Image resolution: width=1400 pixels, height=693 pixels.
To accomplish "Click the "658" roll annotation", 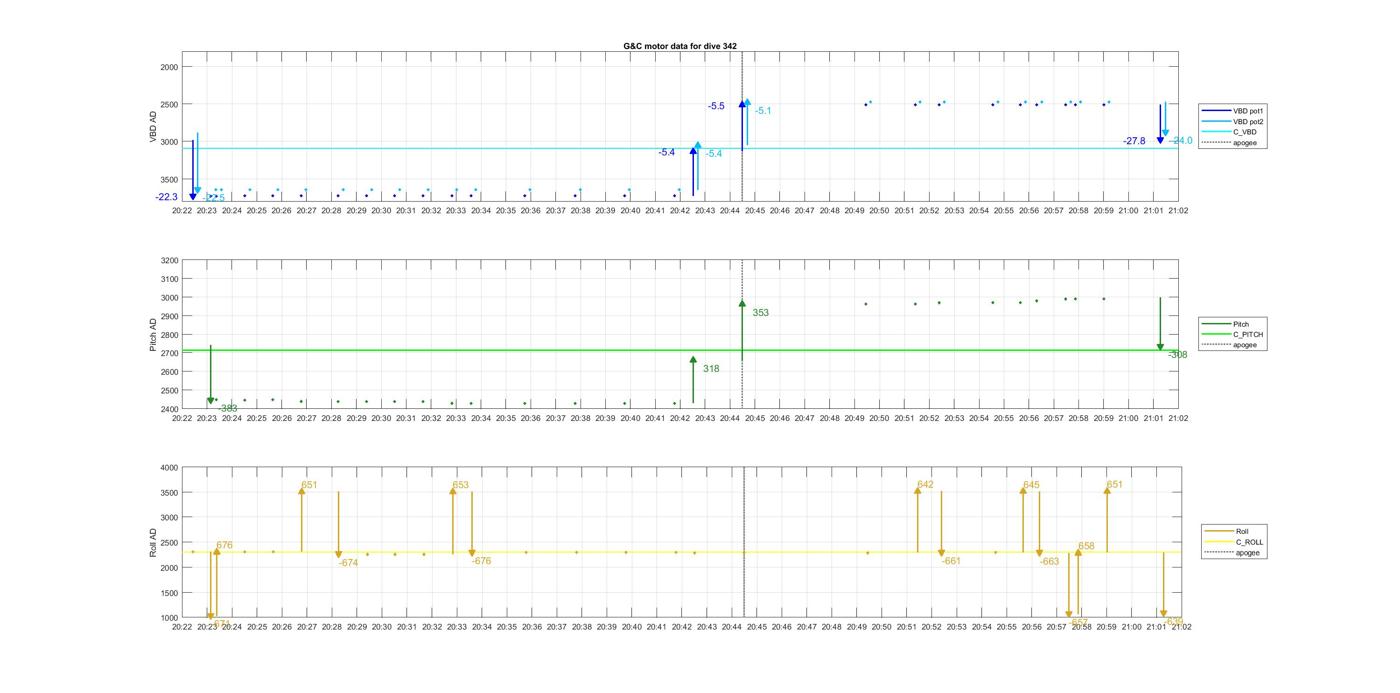I will [x=1087, y=546].
